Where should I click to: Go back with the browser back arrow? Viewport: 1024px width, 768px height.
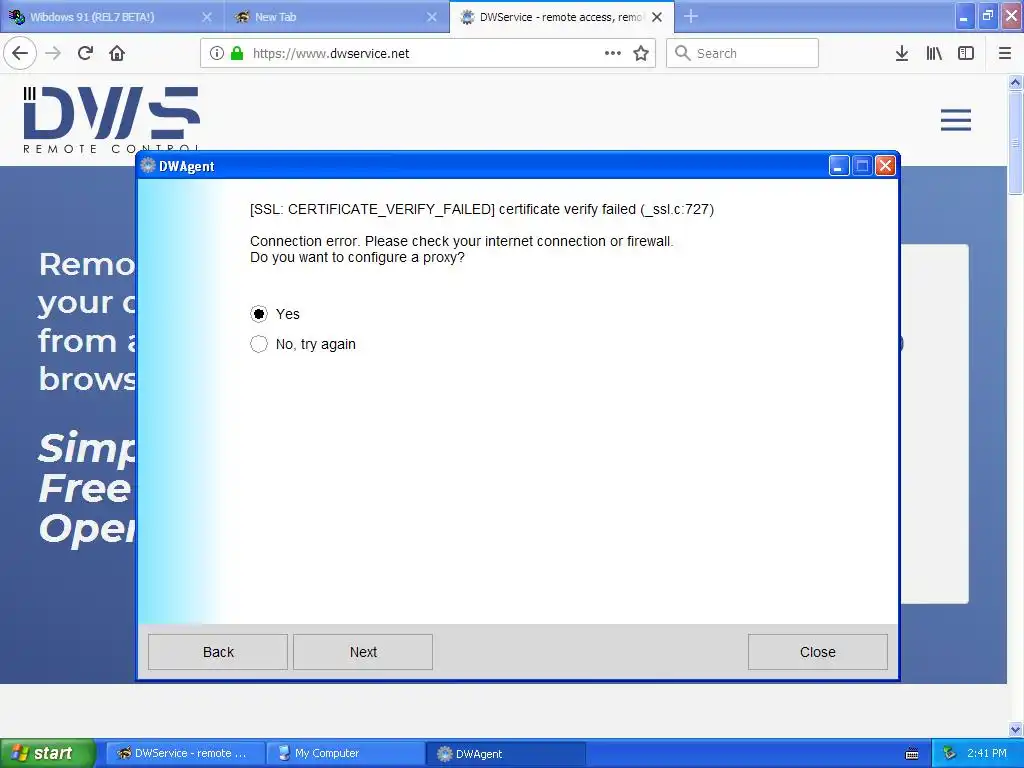(x=20, y=54)
